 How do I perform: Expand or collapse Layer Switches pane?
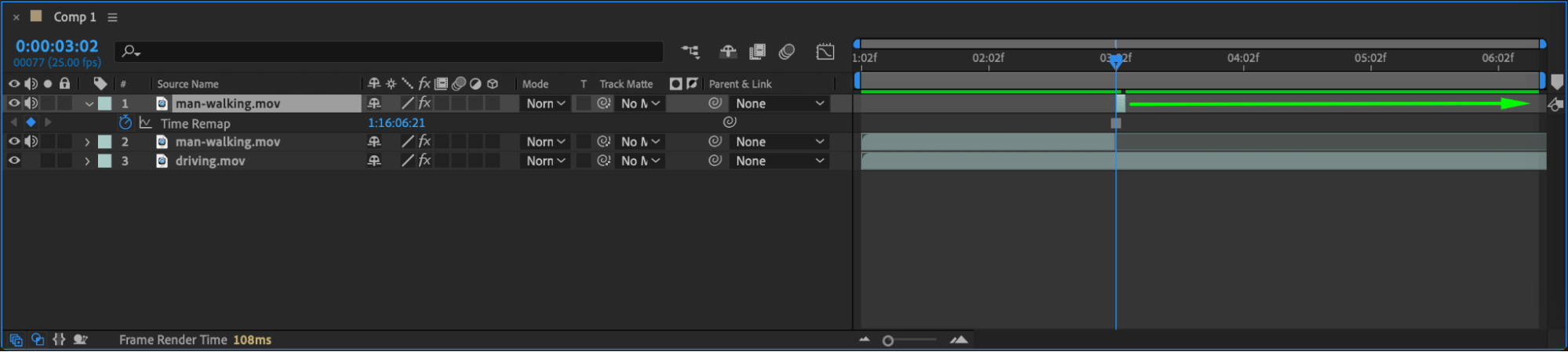click(x=16, y=339)
